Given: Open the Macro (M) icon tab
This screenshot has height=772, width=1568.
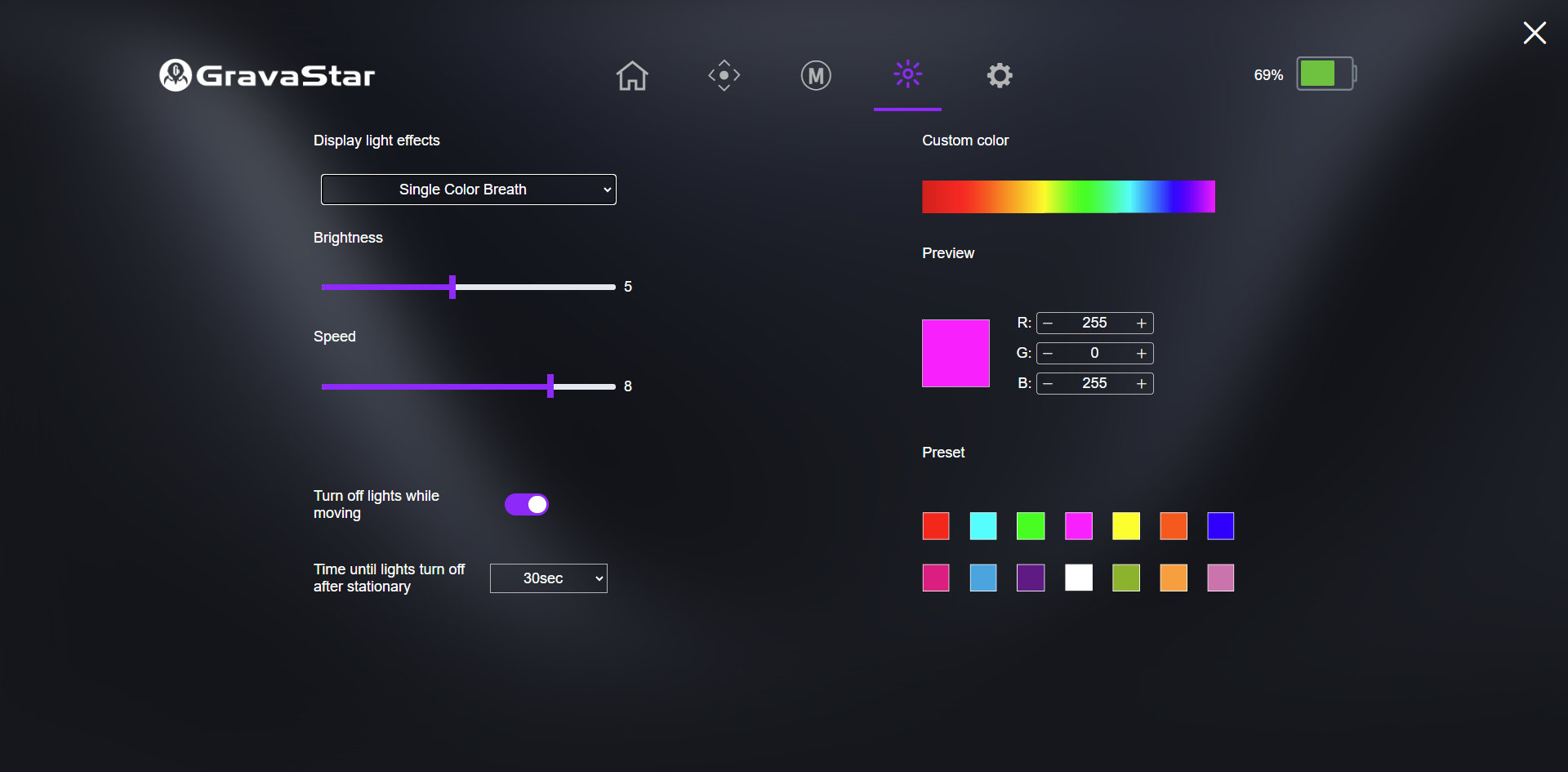Looking at the screenshot, I should point(815,76).
